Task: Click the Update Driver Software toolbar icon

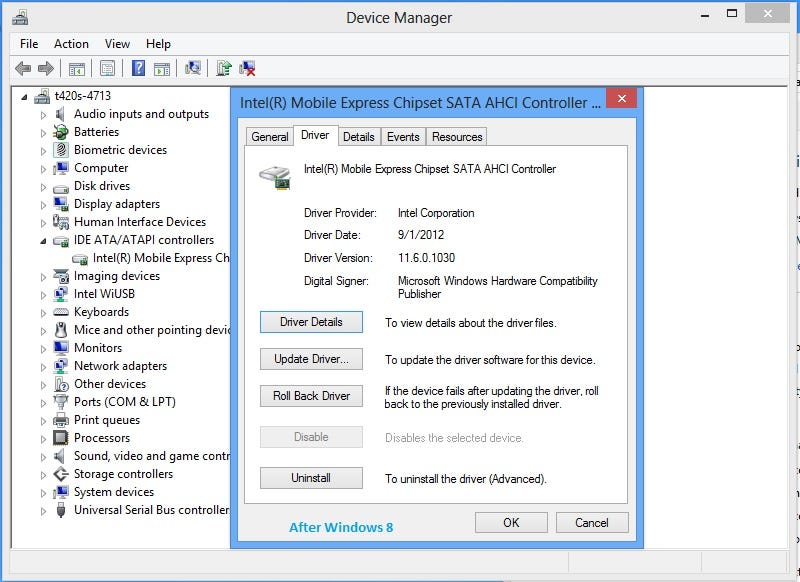Action: [223, 68]
